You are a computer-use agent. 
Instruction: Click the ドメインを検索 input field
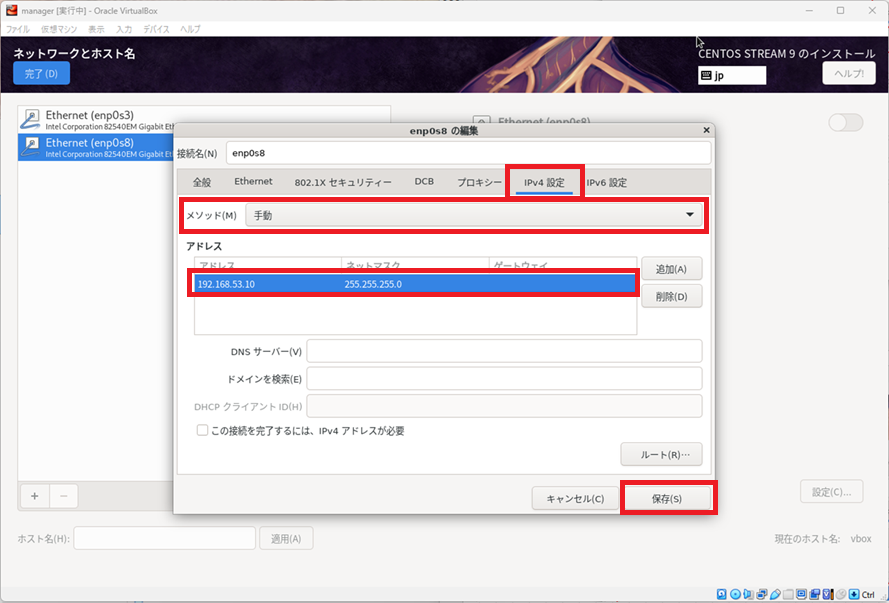(x=505, y=379)
